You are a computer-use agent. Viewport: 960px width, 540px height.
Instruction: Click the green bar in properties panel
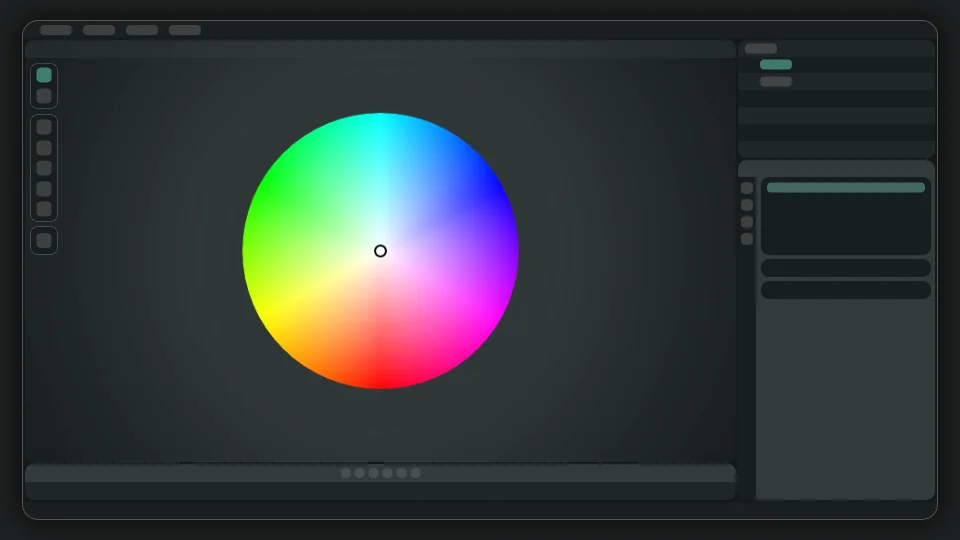[846, 188]
